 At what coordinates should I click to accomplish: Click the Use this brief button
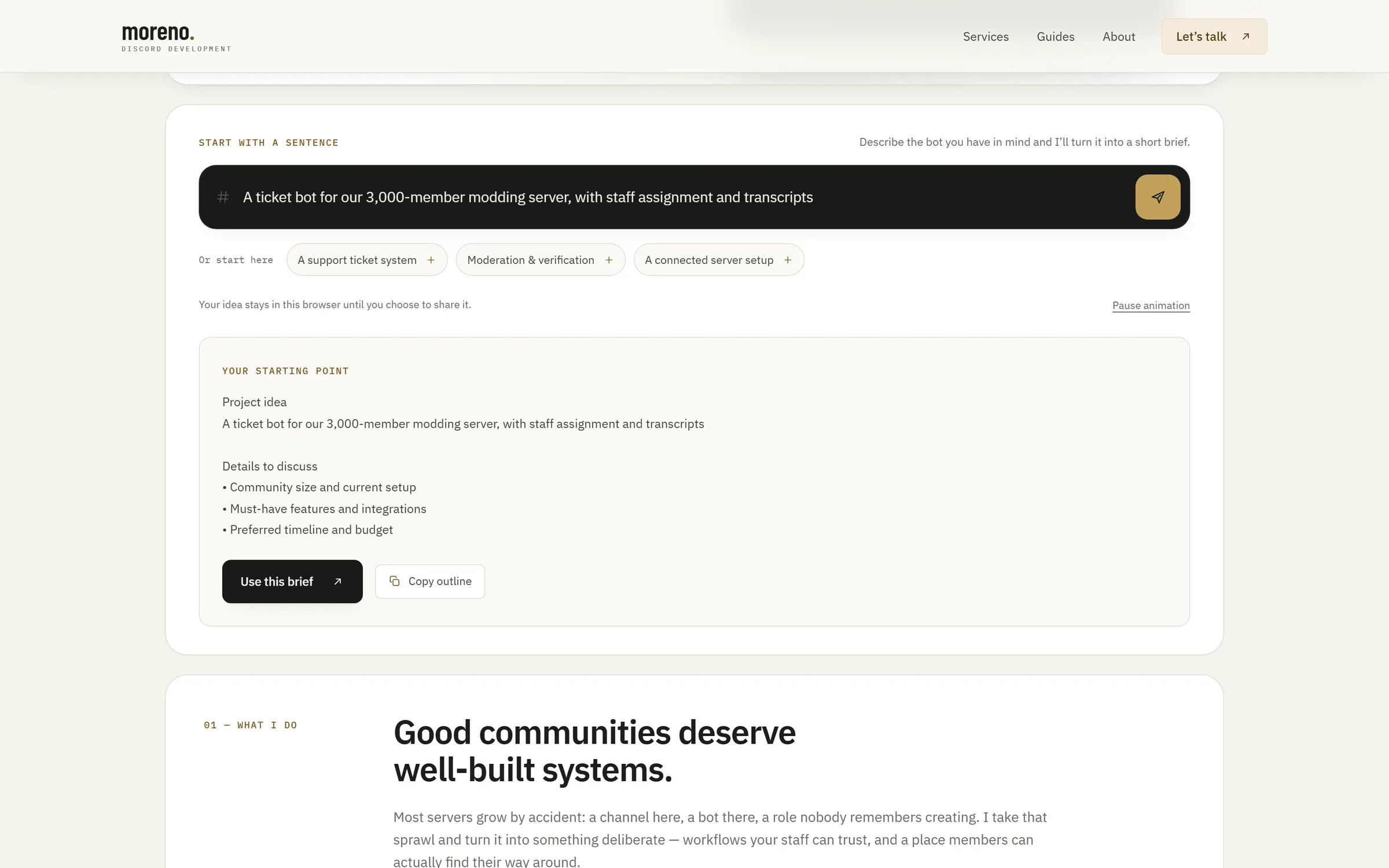[292, 582]
